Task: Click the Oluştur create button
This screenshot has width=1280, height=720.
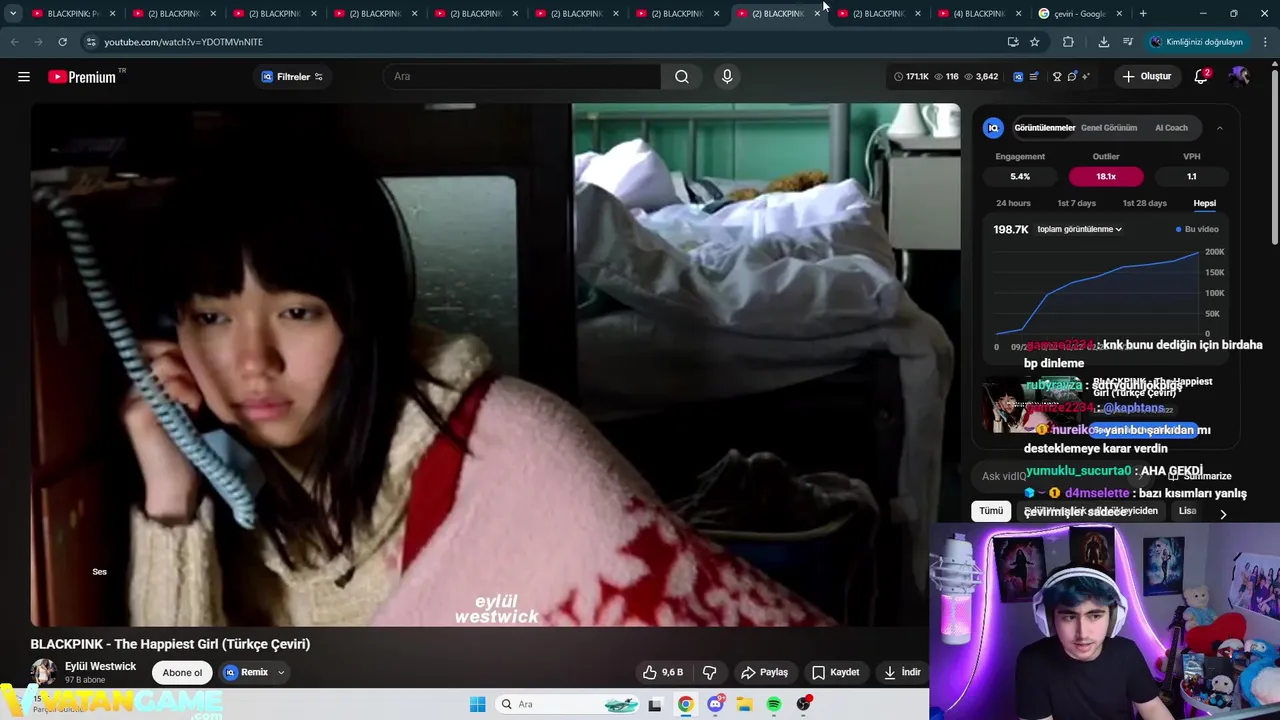Action: tap(1146, 77)
